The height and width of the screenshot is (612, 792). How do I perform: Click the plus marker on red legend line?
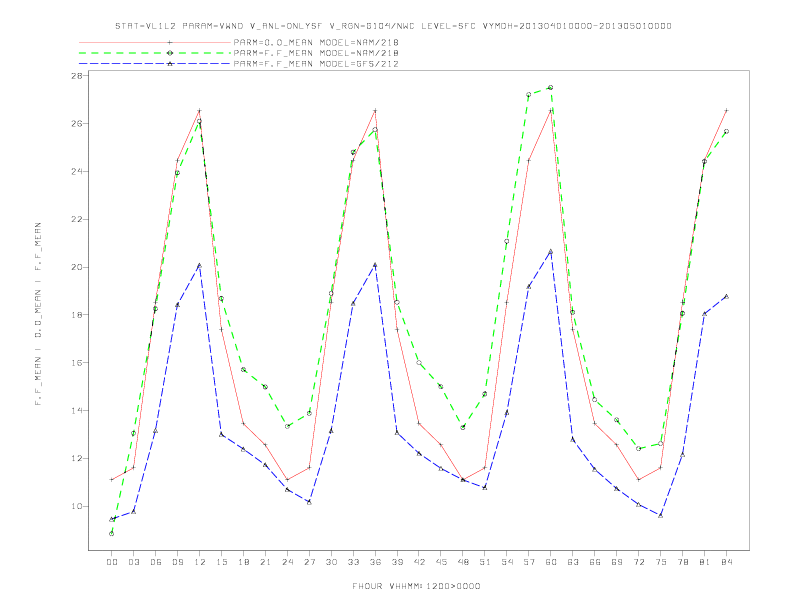coord(170,42)
